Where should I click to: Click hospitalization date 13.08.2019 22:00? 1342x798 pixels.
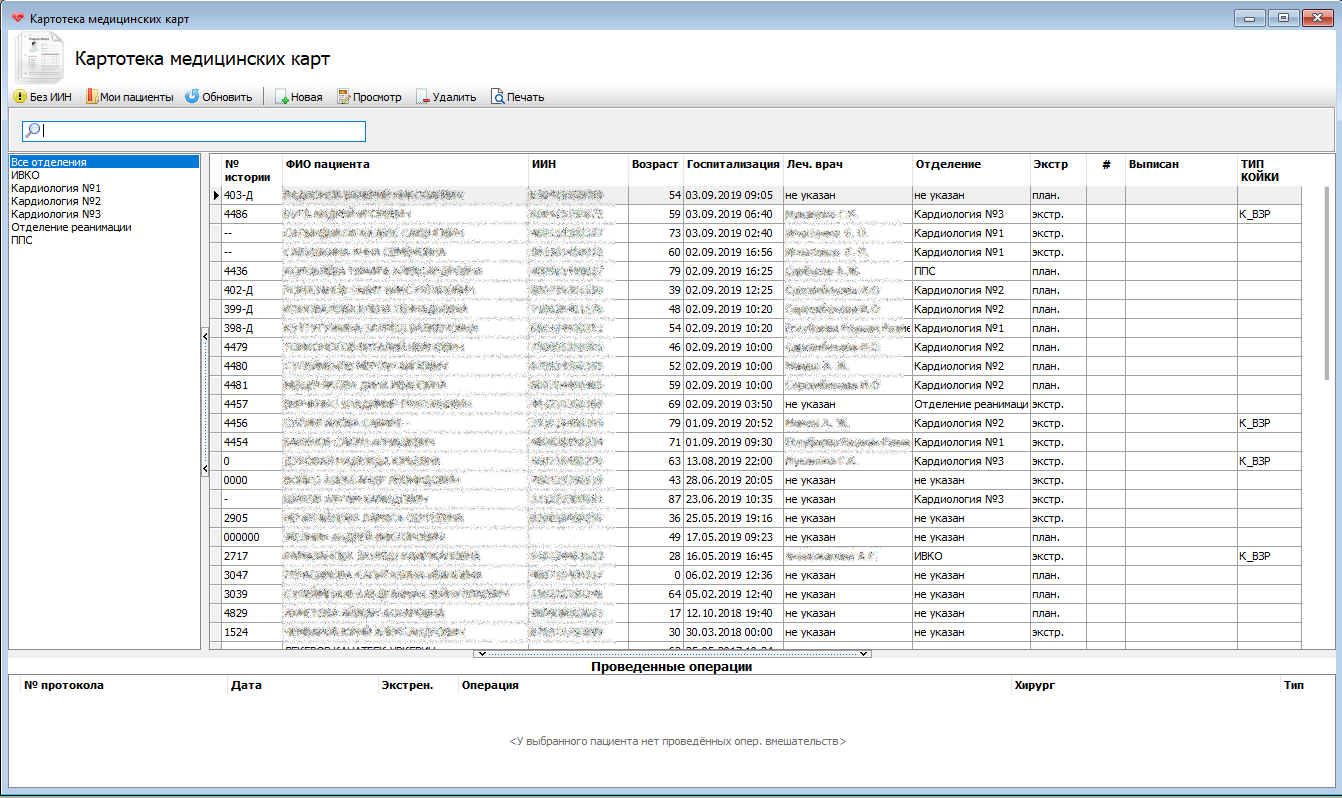click(x=733, y=461)
